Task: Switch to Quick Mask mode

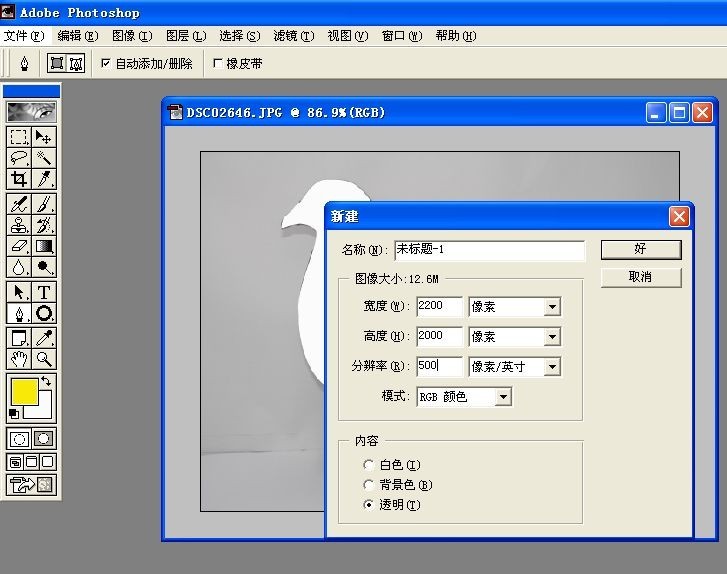Action: tap(44, 439)
